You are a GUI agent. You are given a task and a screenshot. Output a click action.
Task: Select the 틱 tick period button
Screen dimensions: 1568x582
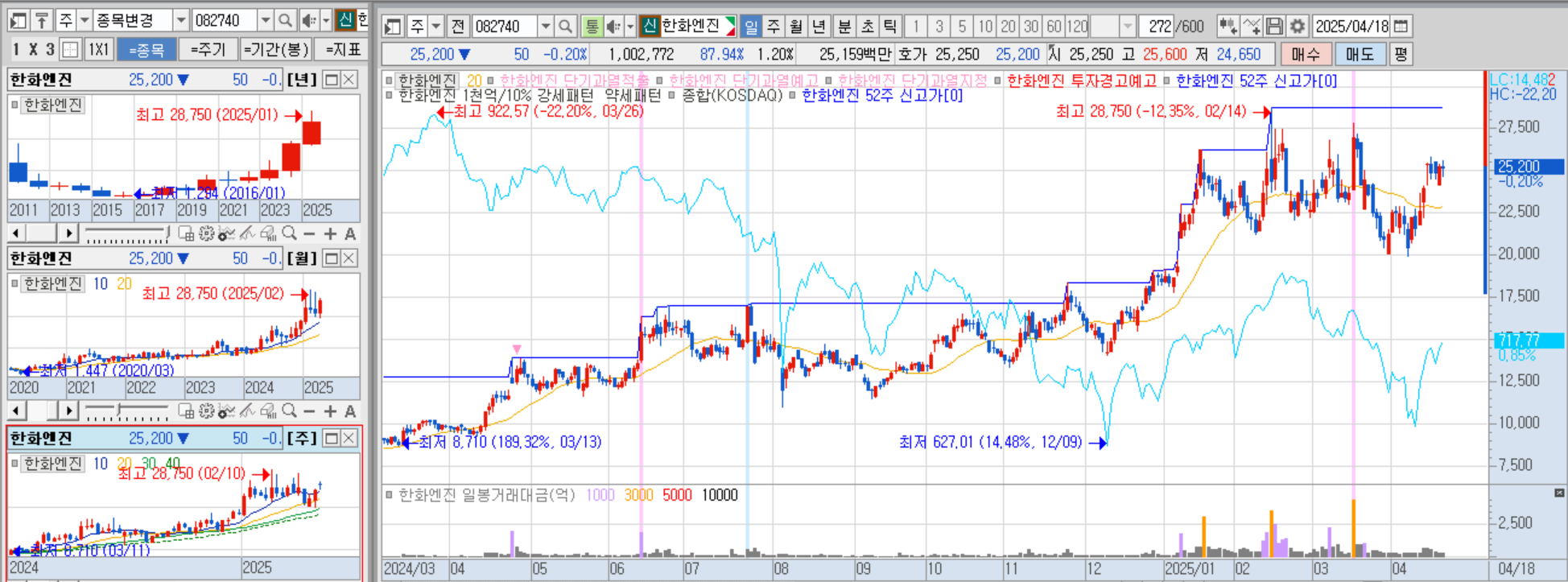click(889, 27)
